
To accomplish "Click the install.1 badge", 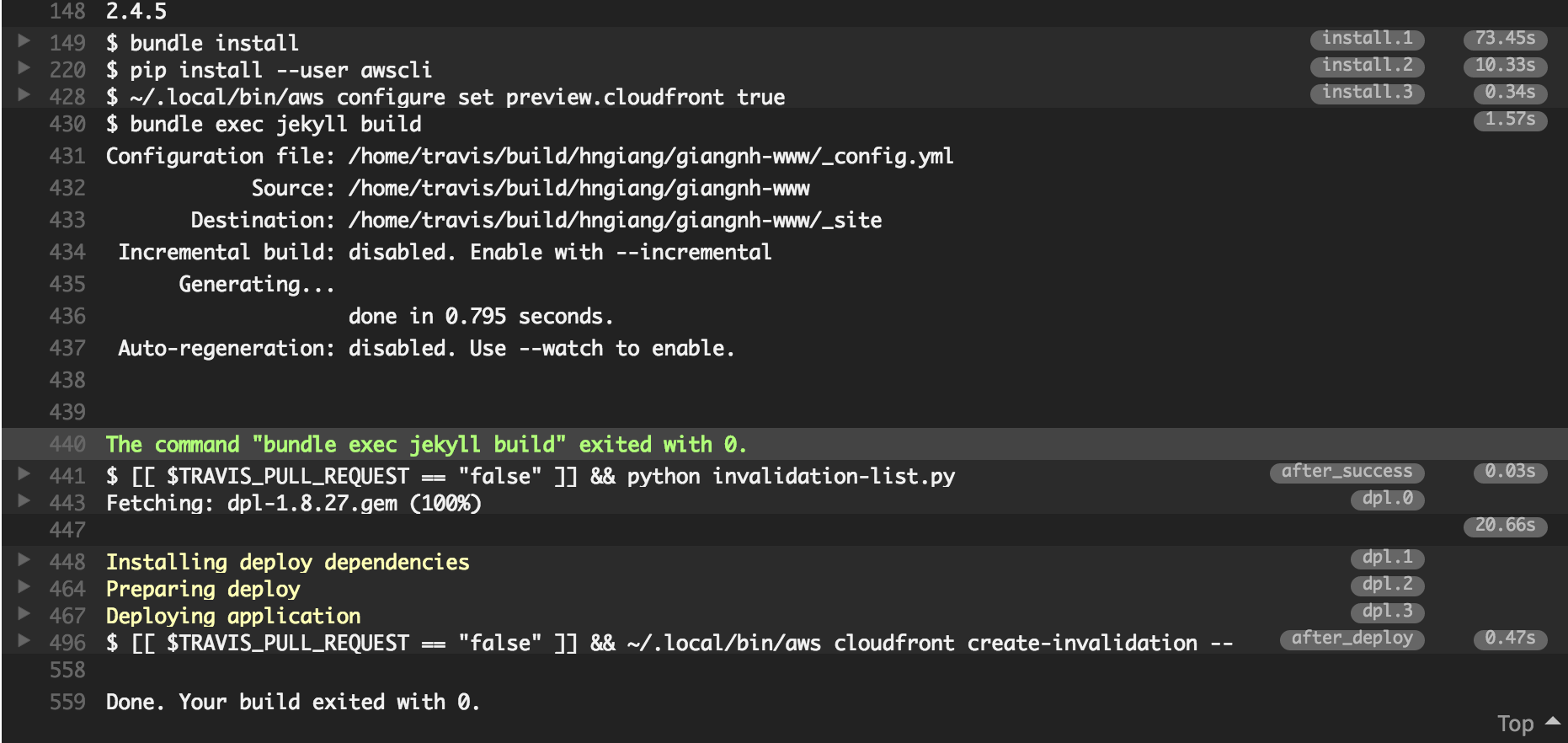I will [x=1367, y=39].
